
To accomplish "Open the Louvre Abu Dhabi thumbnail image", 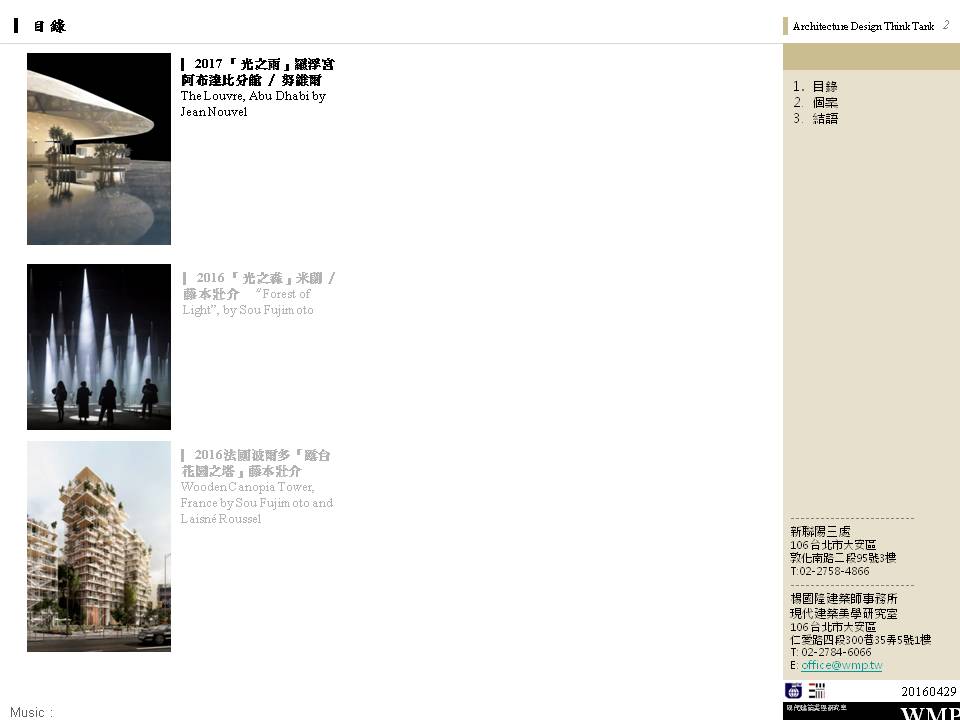I will (99, 149).
